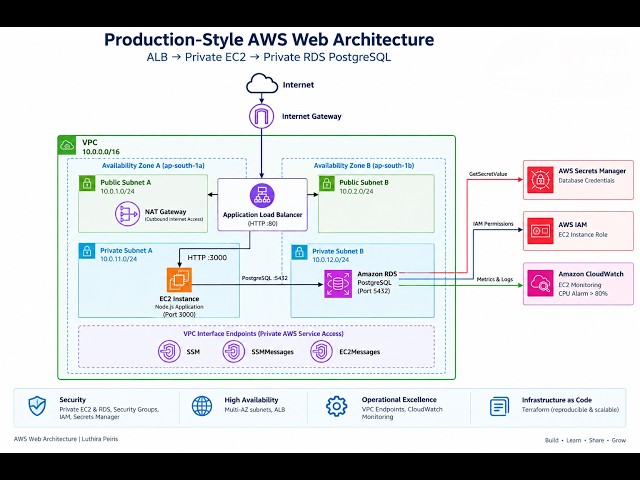
Task: Click the 10.0.1.0/24 subnet address
Action: click(118, 191)
